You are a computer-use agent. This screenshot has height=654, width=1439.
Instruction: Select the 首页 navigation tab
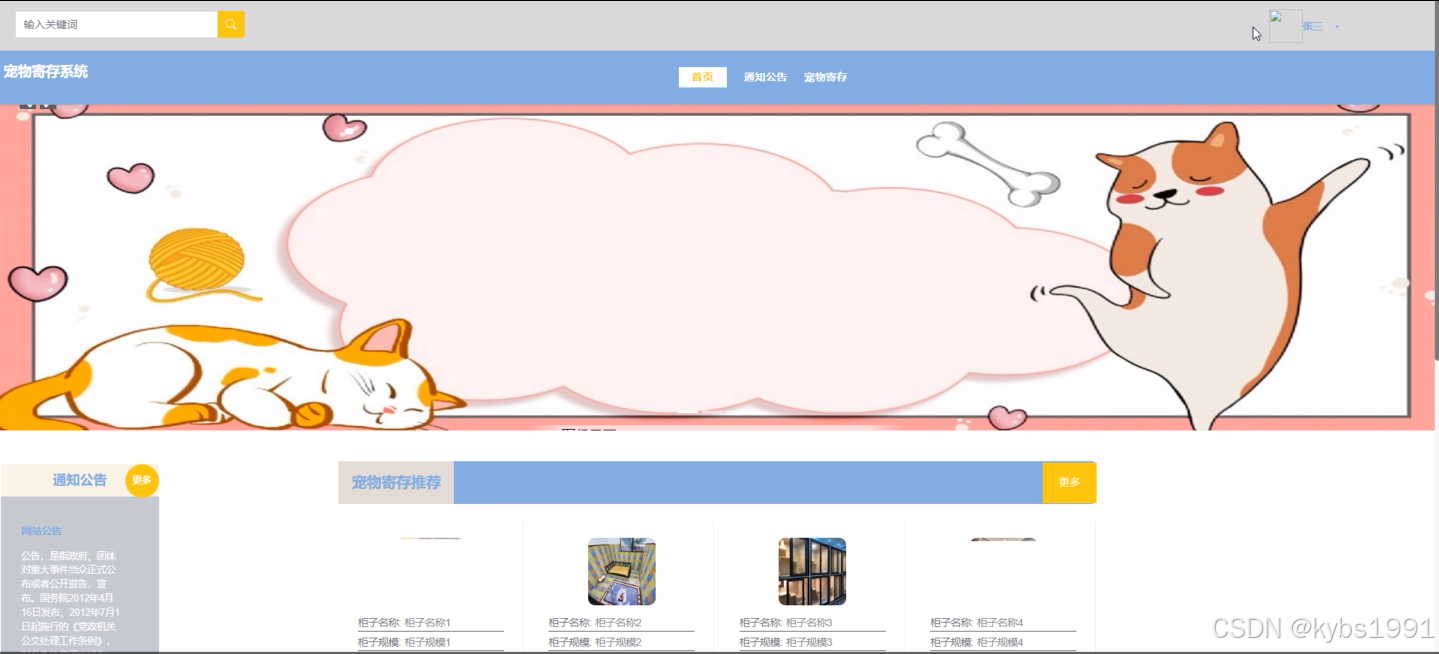pos(702,77)
